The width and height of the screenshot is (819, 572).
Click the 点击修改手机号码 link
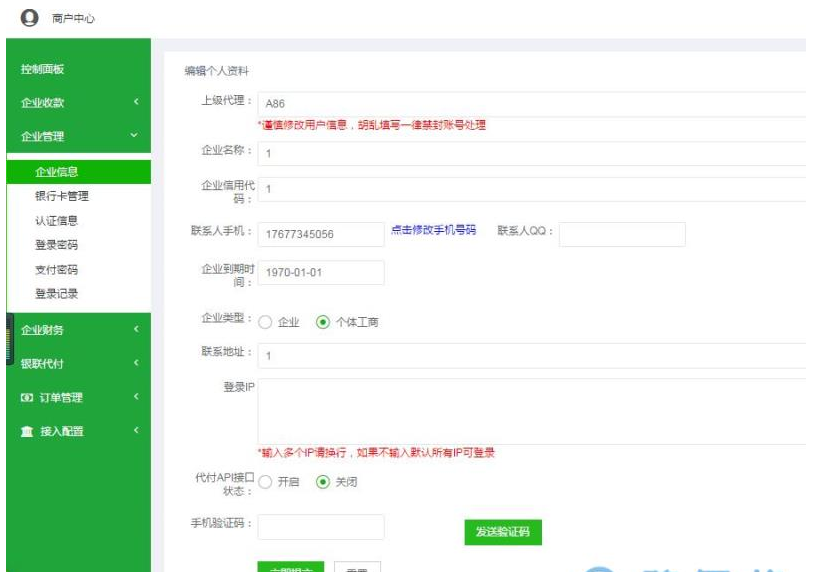coord(433,230)
